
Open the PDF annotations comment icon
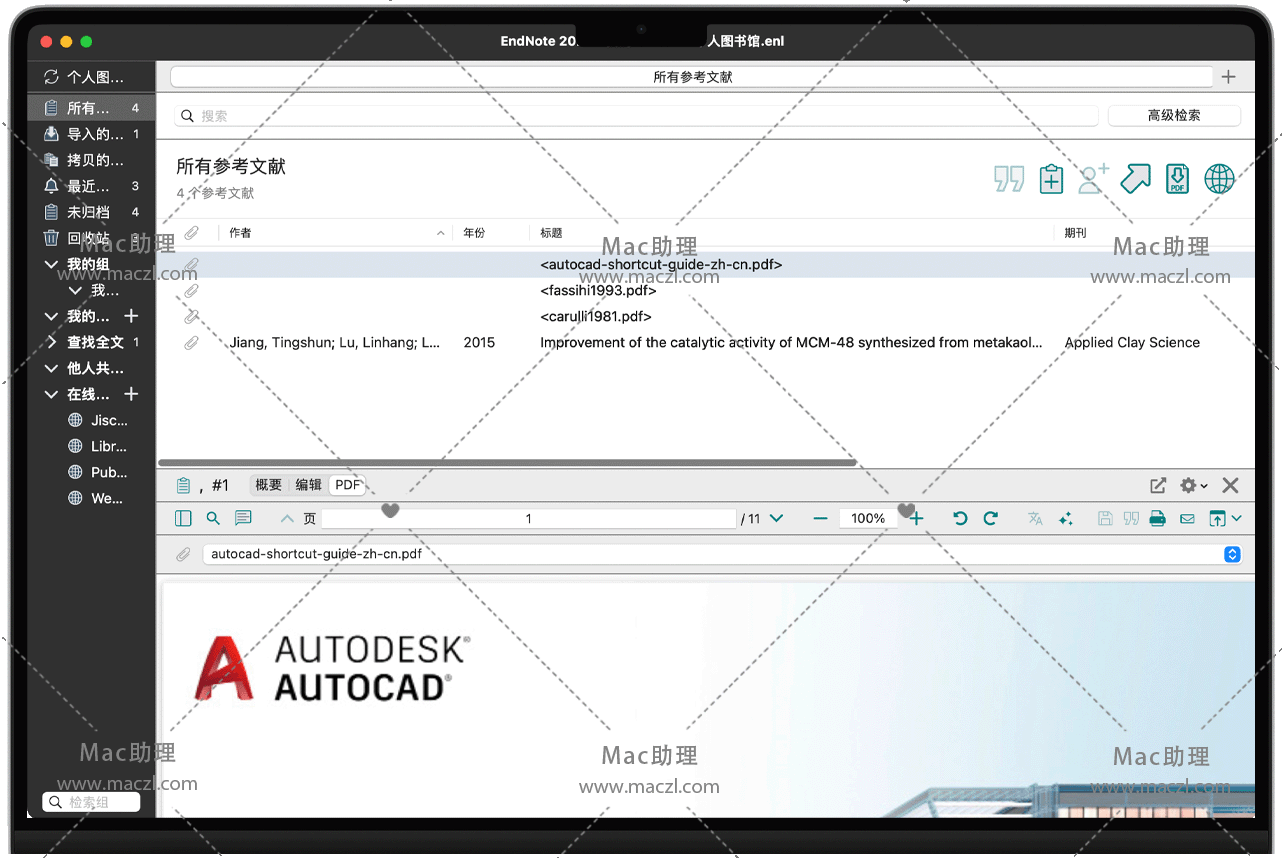tap(243, 518)
